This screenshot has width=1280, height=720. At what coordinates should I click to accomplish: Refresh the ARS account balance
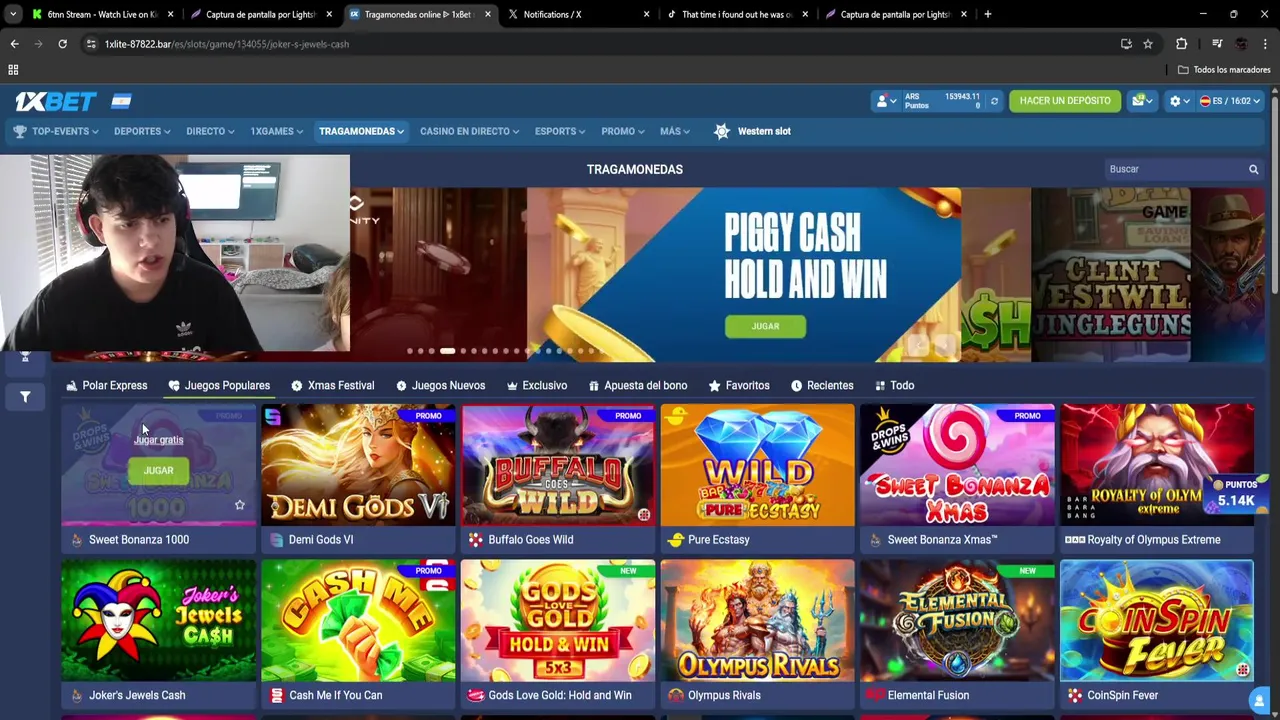[x=994, y=101]
